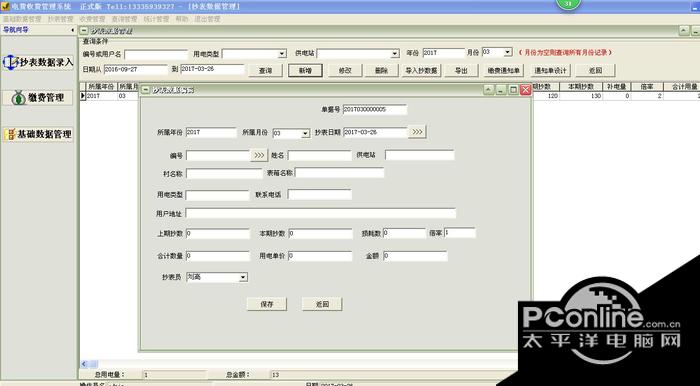Image resolution: width=700 pixels, height=386 pixels.
Task: Click the 返回 button in the query toolbar
Action: [596, 71]
